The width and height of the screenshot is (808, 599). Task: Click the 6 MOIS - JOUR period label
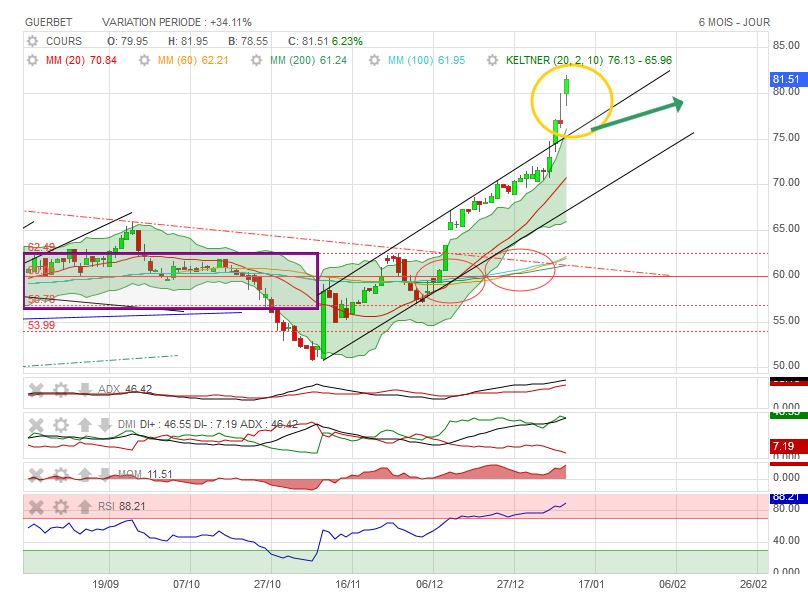(x=734, y=22)
